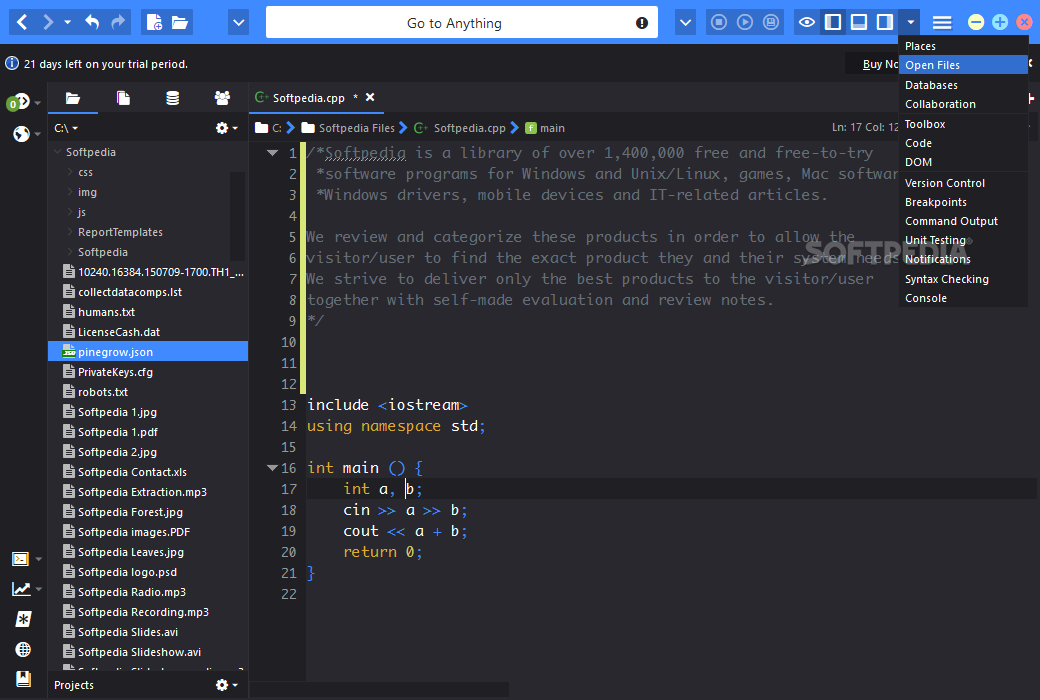Select robots.txt in file tree
Viewport: 1040px width, 700px height.
[149, 392]
